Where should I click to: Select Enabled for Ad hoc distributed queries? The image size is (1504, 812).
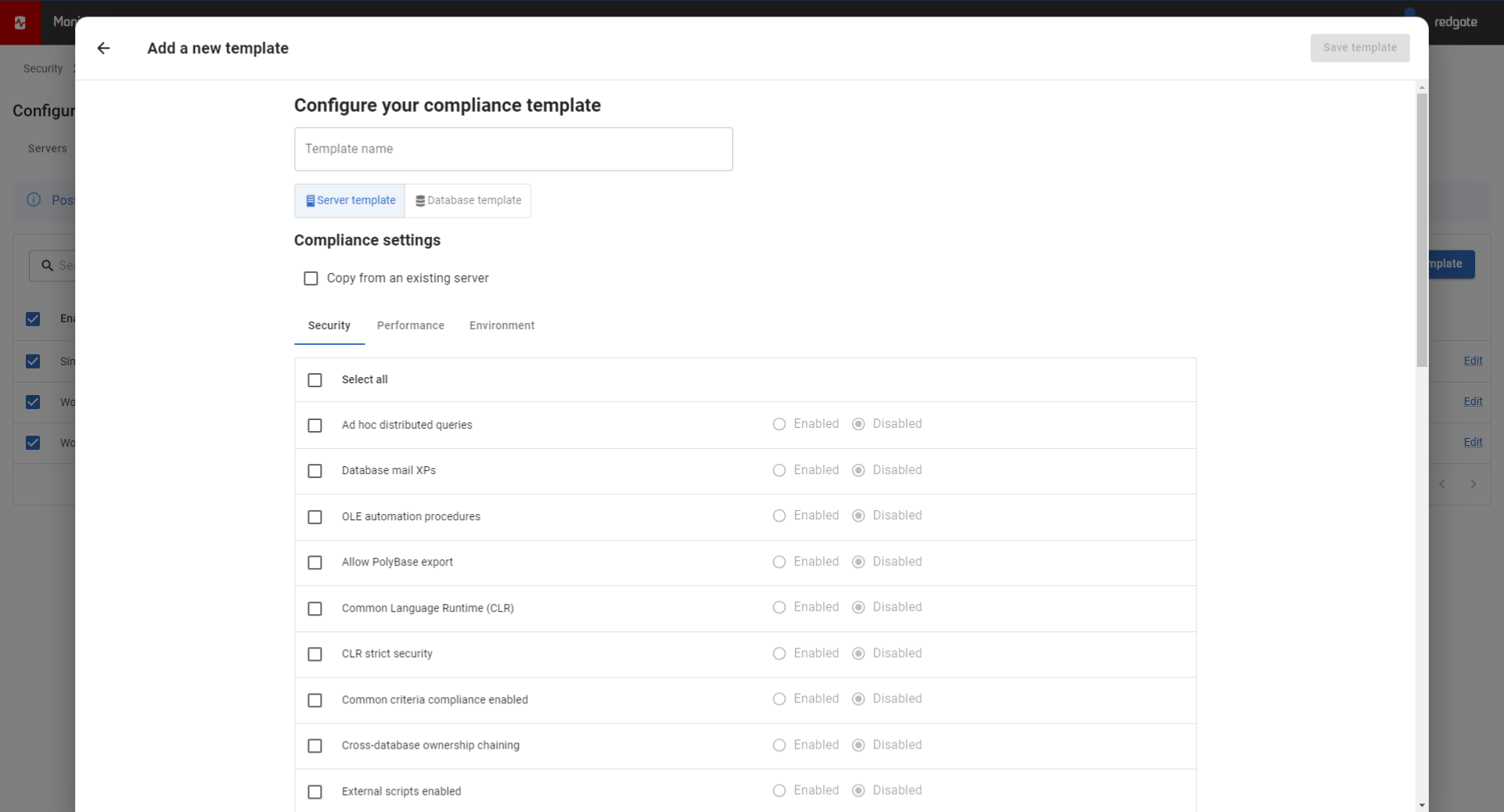click(779, 424)
